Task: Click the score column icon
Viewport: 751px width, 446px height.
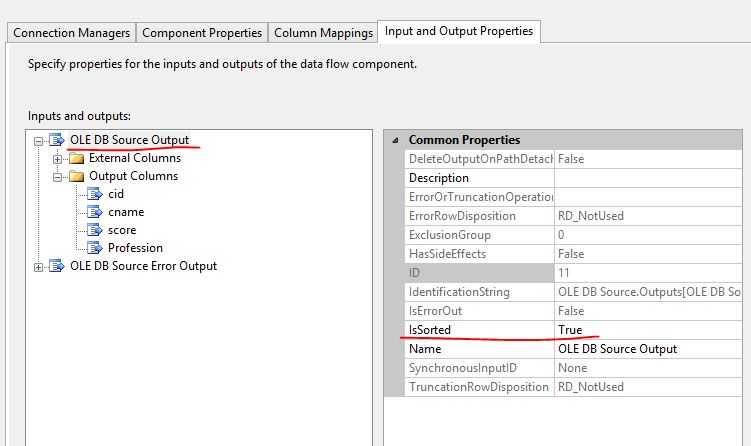Action: tap(95, 230)
